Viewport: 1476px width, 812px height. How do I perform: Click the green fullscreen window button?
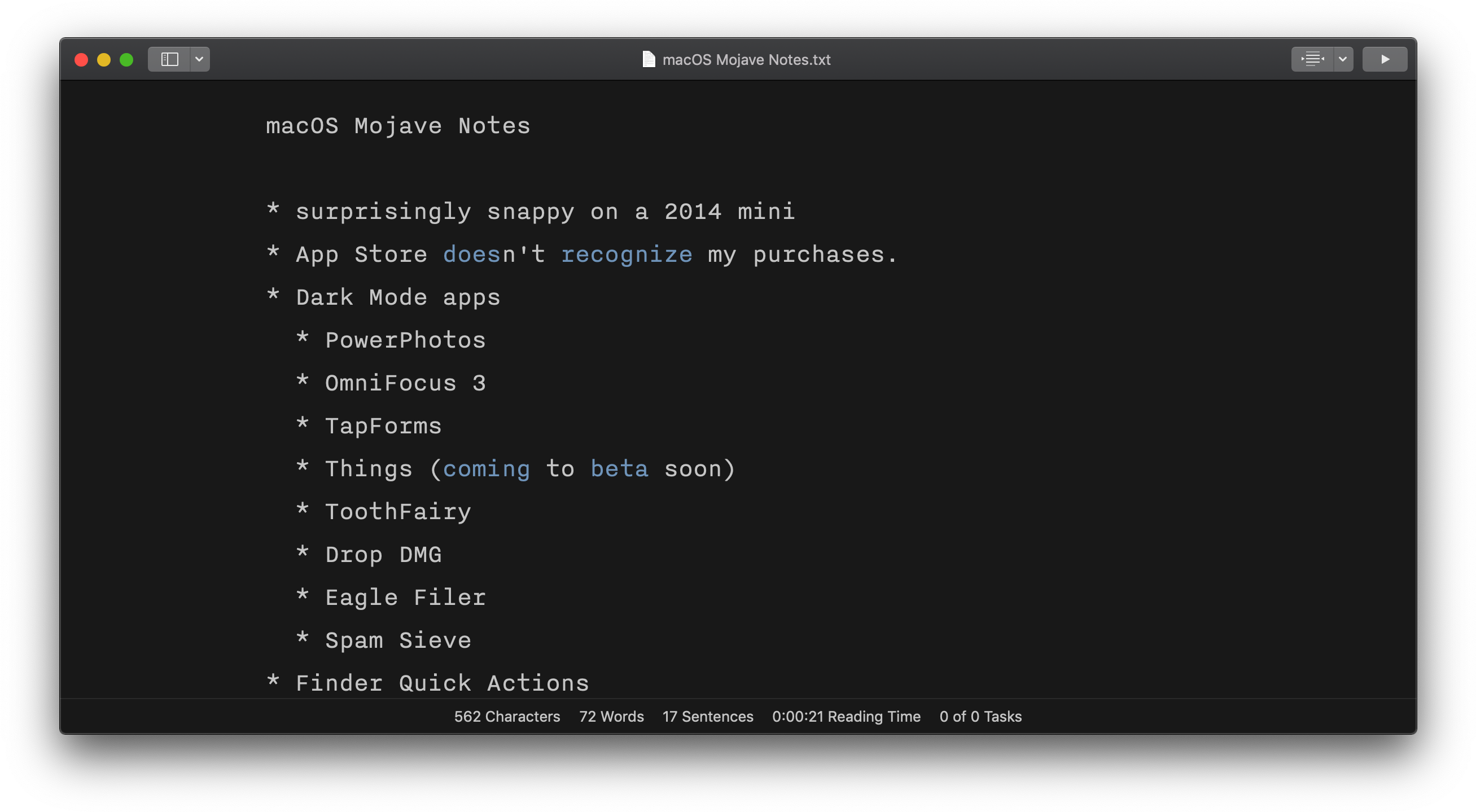[126, 60]
